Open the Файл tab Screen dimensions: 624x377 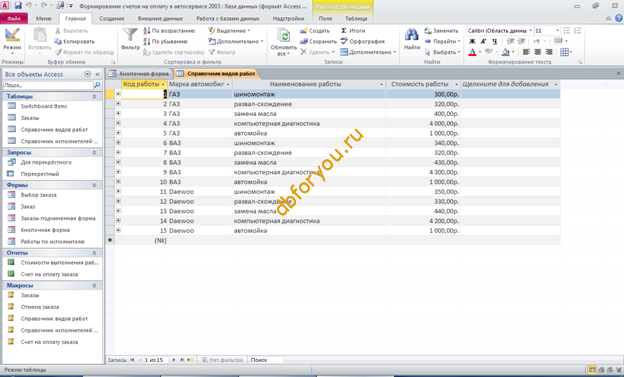[x=14, y=19]
